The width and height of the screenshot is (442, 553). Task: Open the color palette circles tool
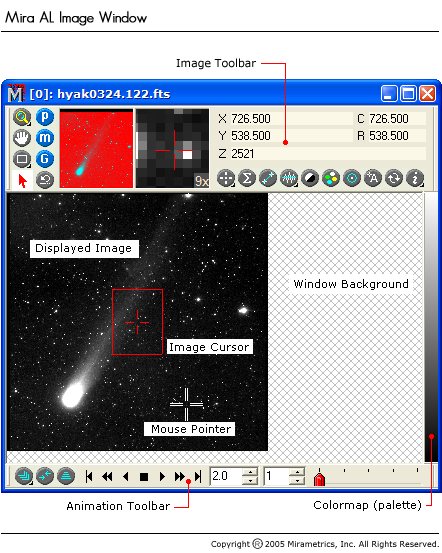331,178
